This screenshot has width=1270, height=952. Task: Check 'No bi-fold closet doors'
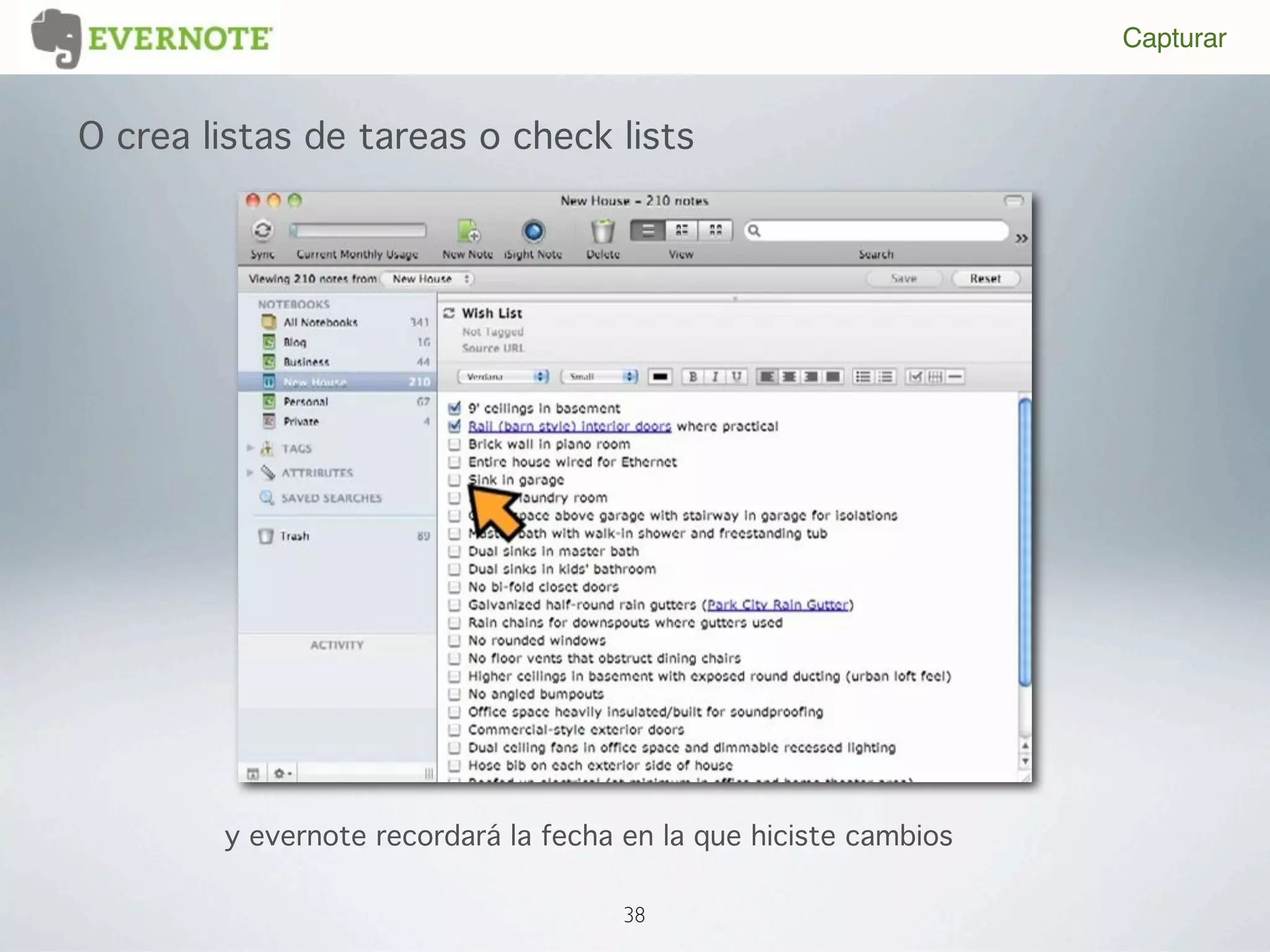coord(455,587)
